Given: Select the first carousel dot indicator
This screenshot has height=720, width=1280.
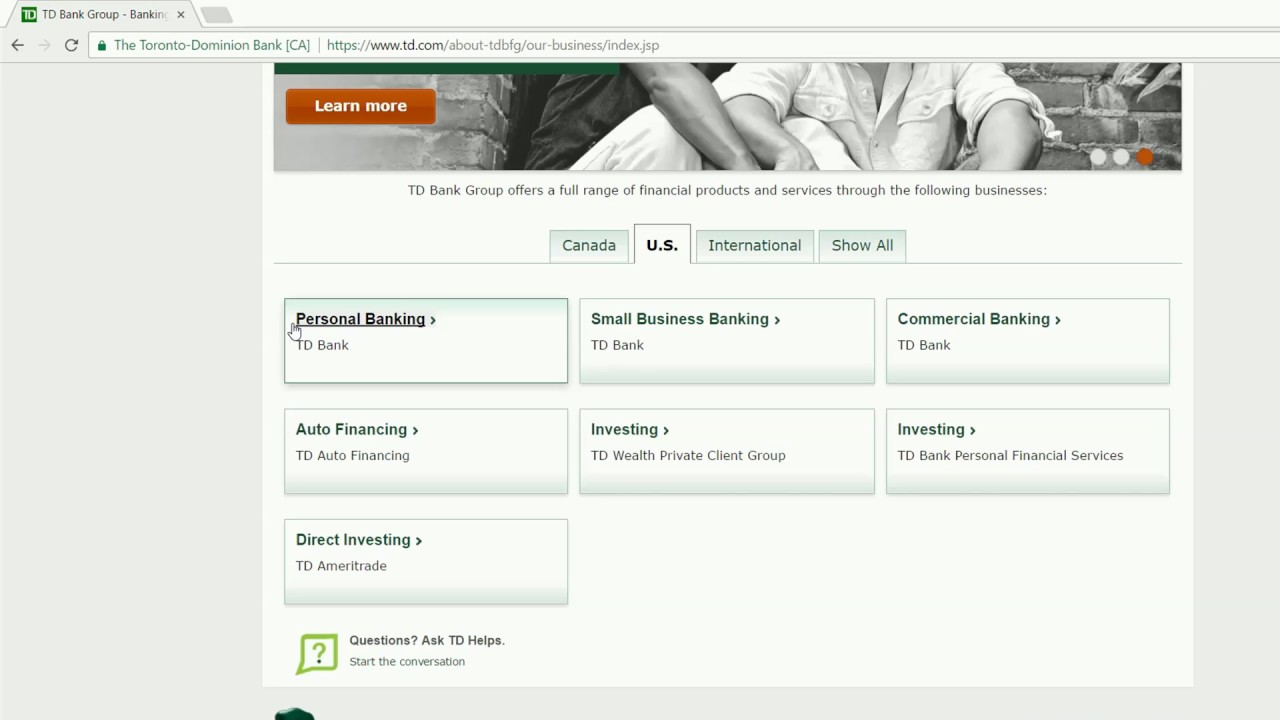Looking at the screenshot, I should click(1098, 157).
